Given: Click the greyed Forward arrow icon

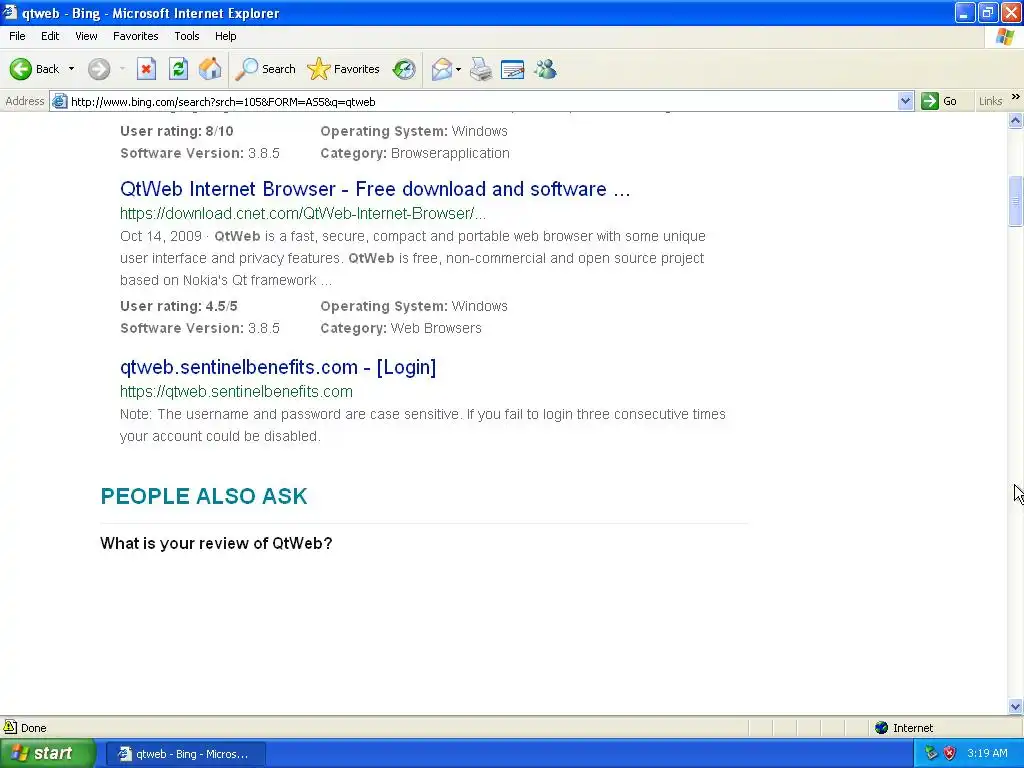Looking at the screenshot, I should tap(99, 69).
